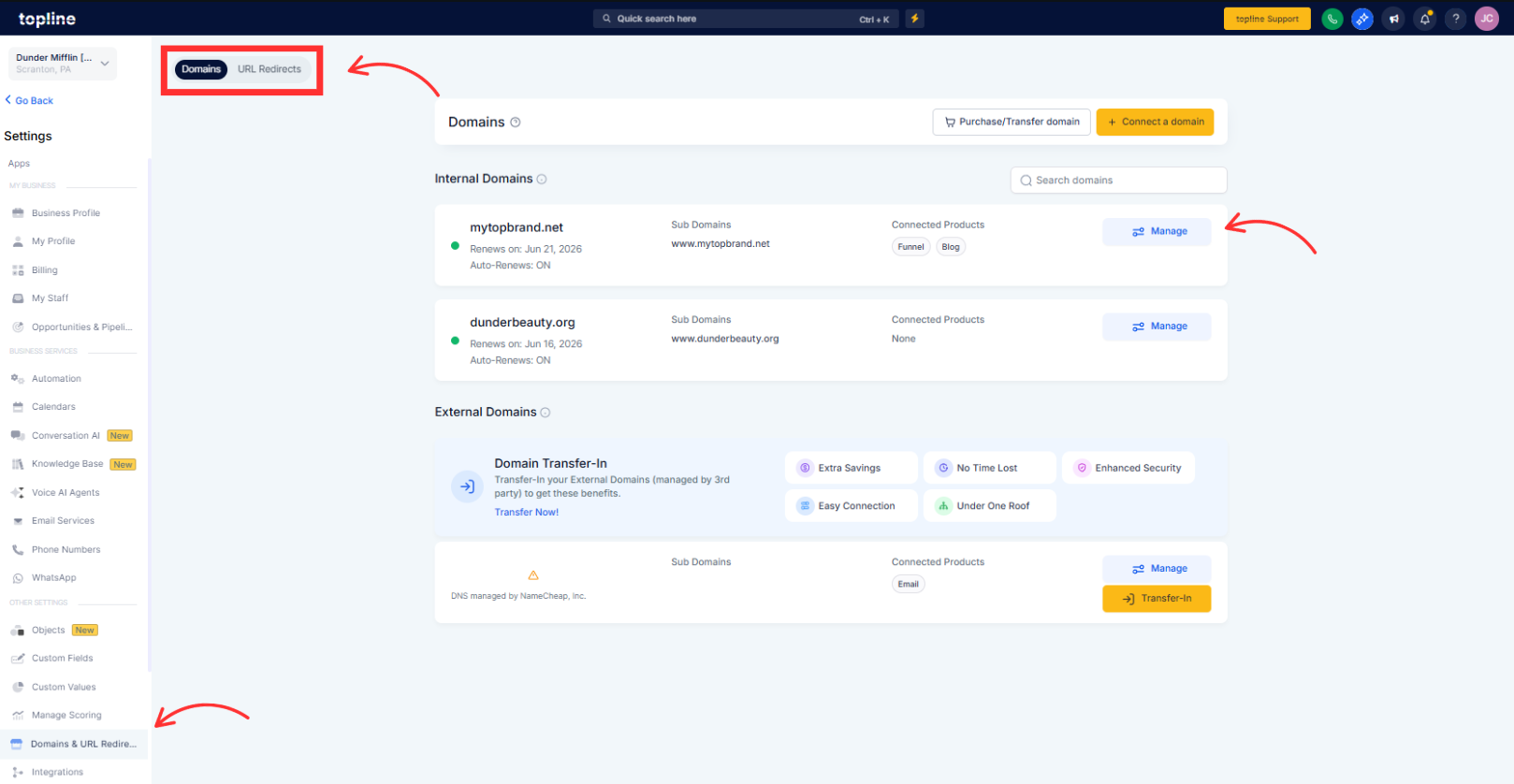Click the Connect a domain button
This screenshot has width=1514, height=784.
[x=1155, y=122]
